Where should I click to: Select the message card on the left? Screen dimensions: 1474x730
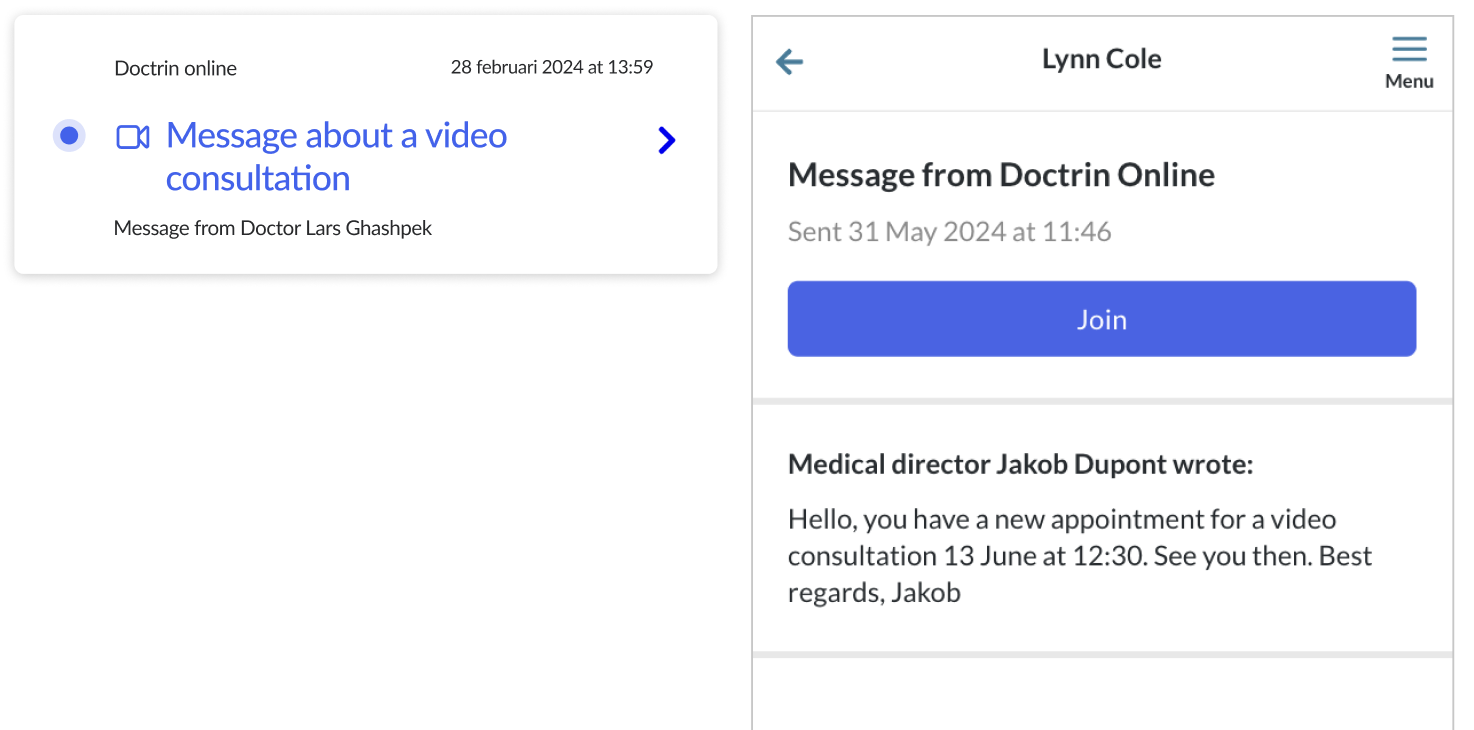click(366, 144)
